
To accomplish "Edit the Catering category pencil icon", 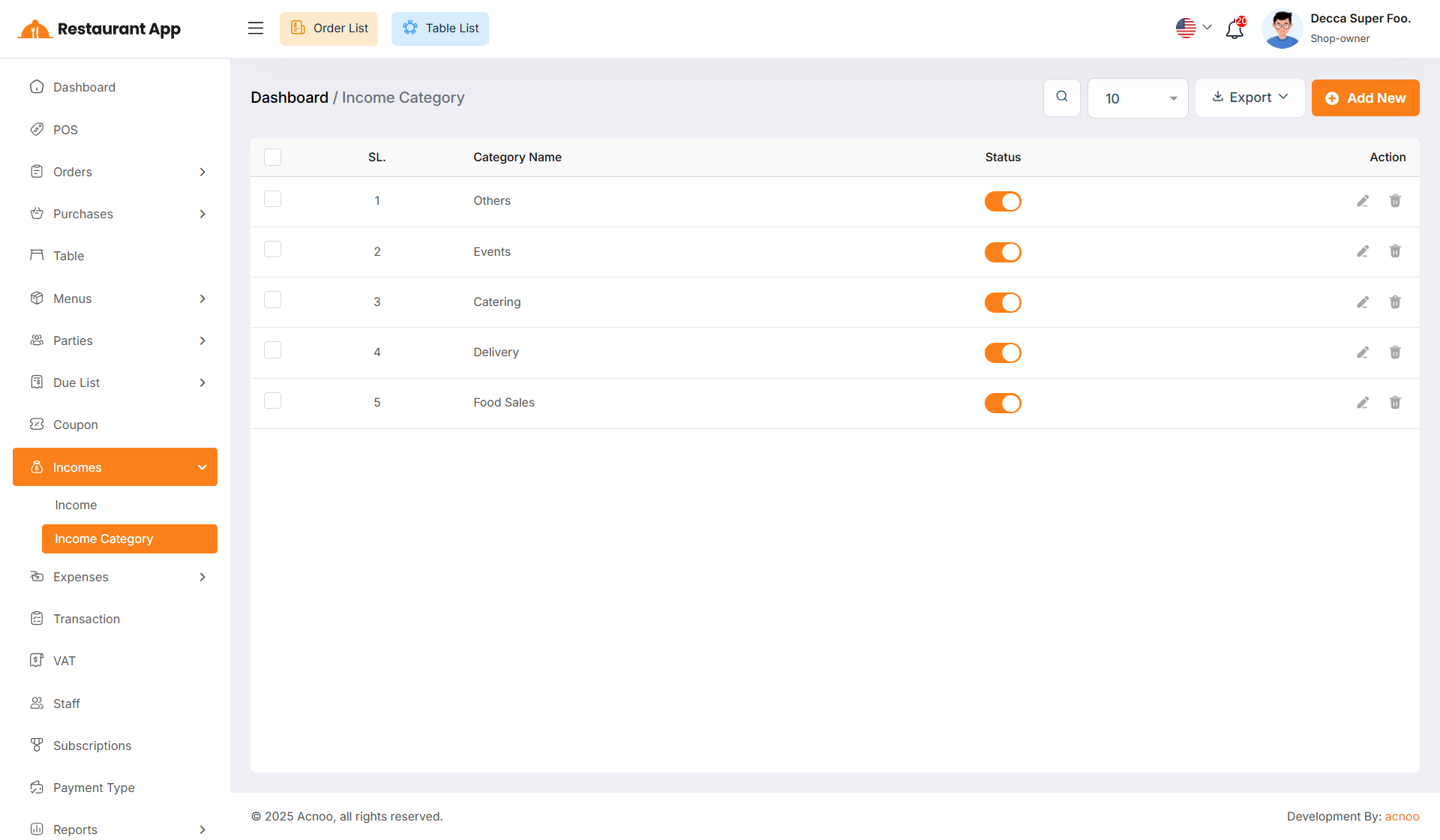I will click(x=1363, y=302).
